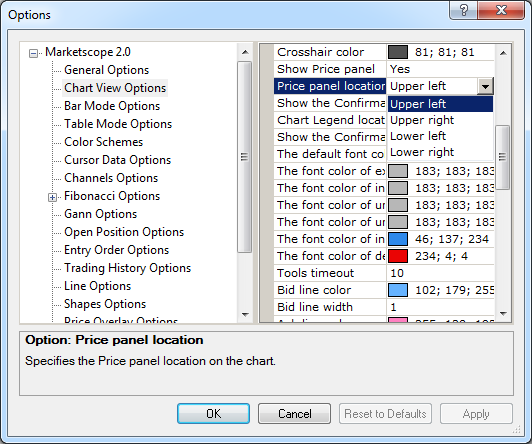Screen dimensions: 532x444
Task: Choose Upper left in the dropdown list
Action: (x=440, y=104)
